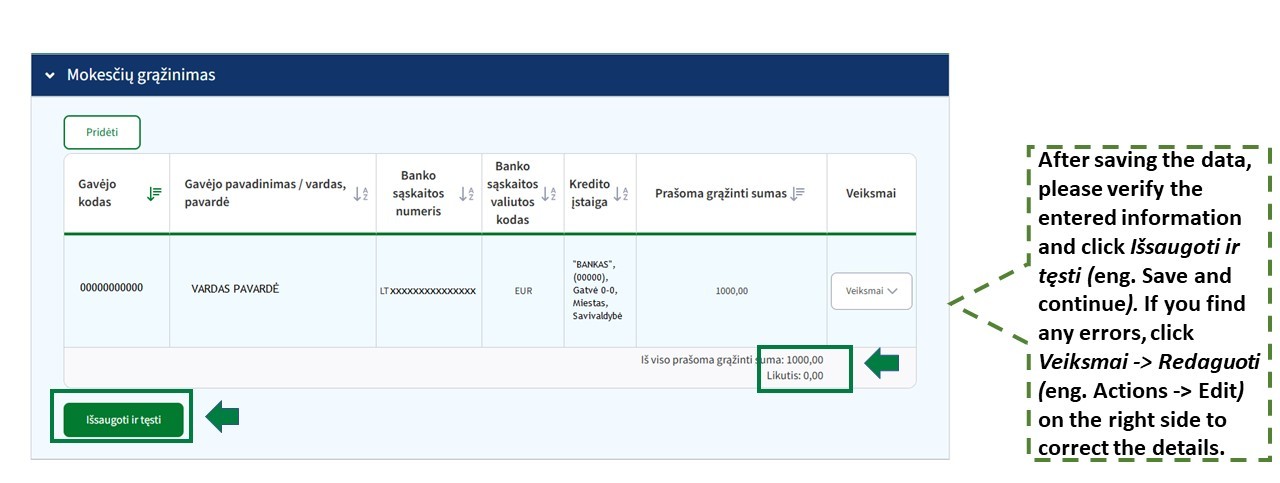The image size is (1280, 483).
Task: Click green arrow beside the Likutis total
Action: click(882, 364)
